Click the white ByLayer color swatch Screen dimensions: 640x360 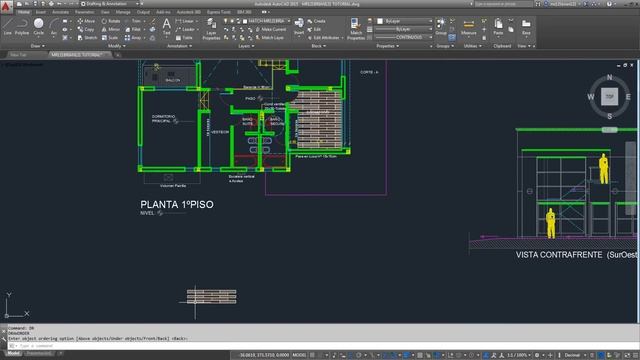380,21
